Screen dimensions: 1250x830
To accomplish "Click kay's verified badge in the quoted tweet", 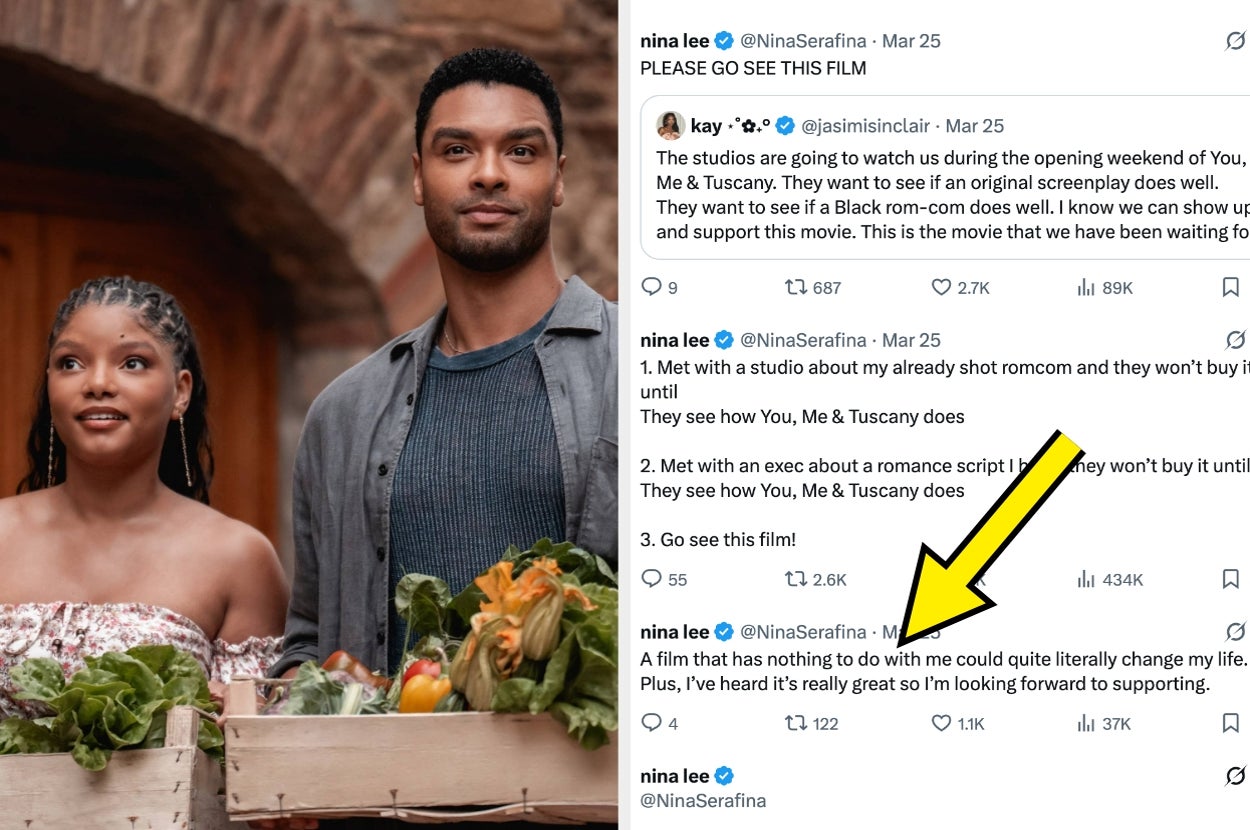I will 786,126.
